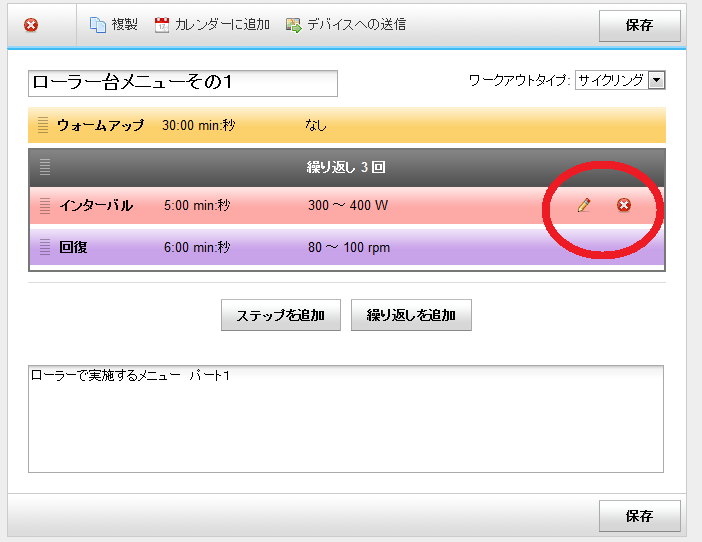Image resolution: width=702 pixels, height=542 pixels.
Task: Click the drag handle of the ウォームアップ step
Action: (43, 125)
